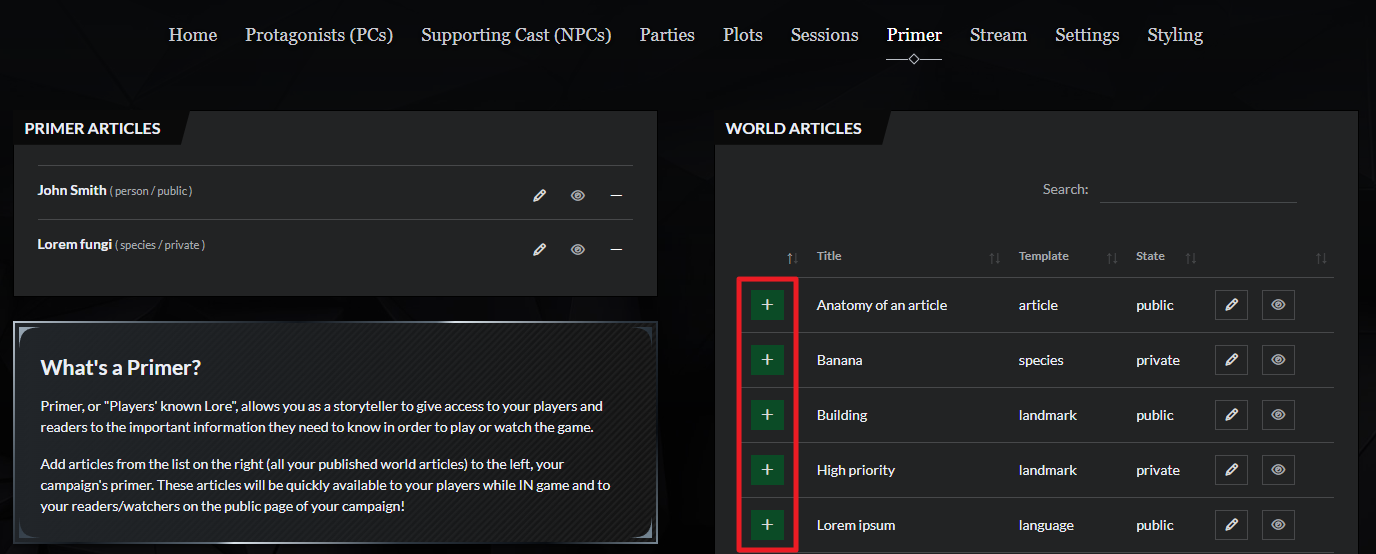Image resolution: width=1376 pixels, height=554 pixels.
Task: Click the Lorem ipsum title cell
Action: tap(856, 525)
